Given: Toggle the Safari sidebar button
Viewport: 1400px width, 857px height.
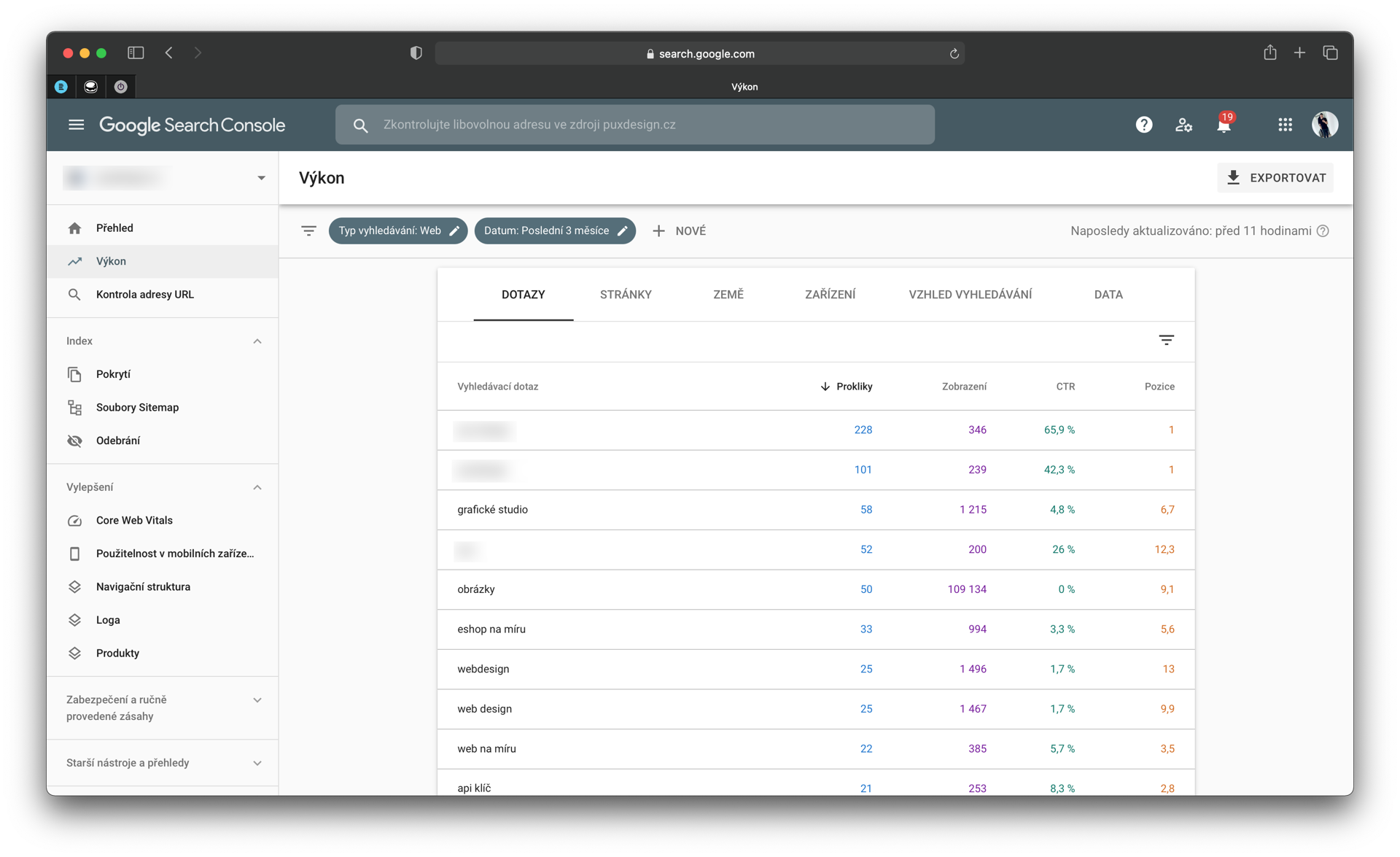Looking at the screenshot, I should [136, 53].
